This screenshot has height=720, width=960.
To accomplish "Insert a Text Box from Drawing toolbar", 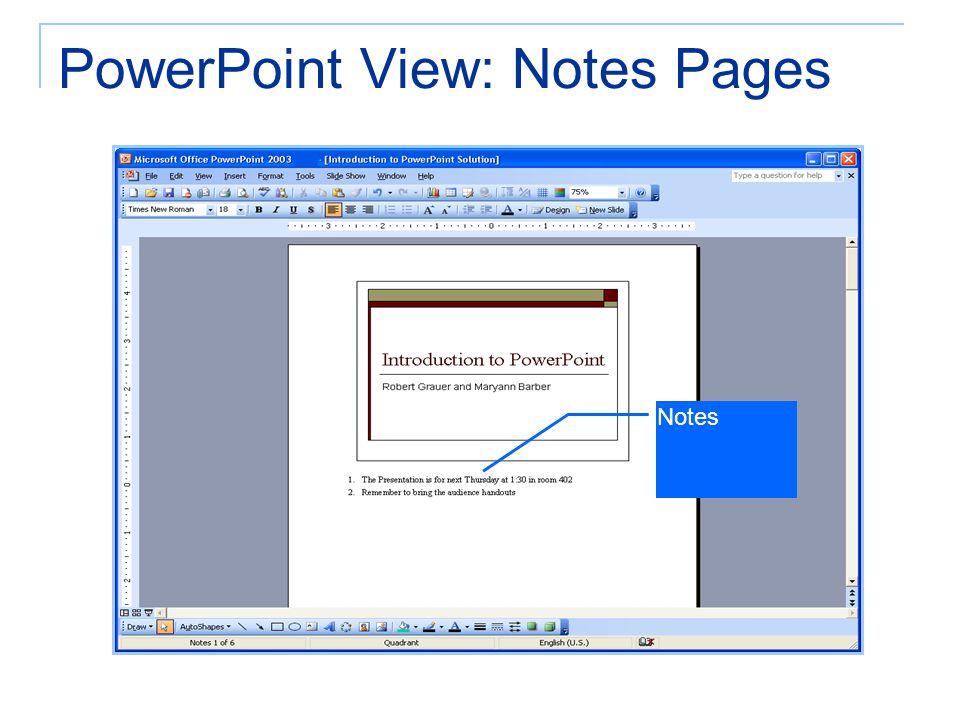I will tap(312, 626).
